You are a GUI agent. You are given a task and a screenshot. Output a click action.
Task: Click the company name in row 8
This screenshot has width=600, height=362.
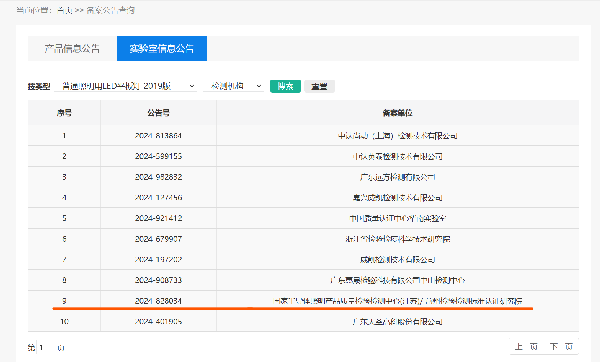398,280
